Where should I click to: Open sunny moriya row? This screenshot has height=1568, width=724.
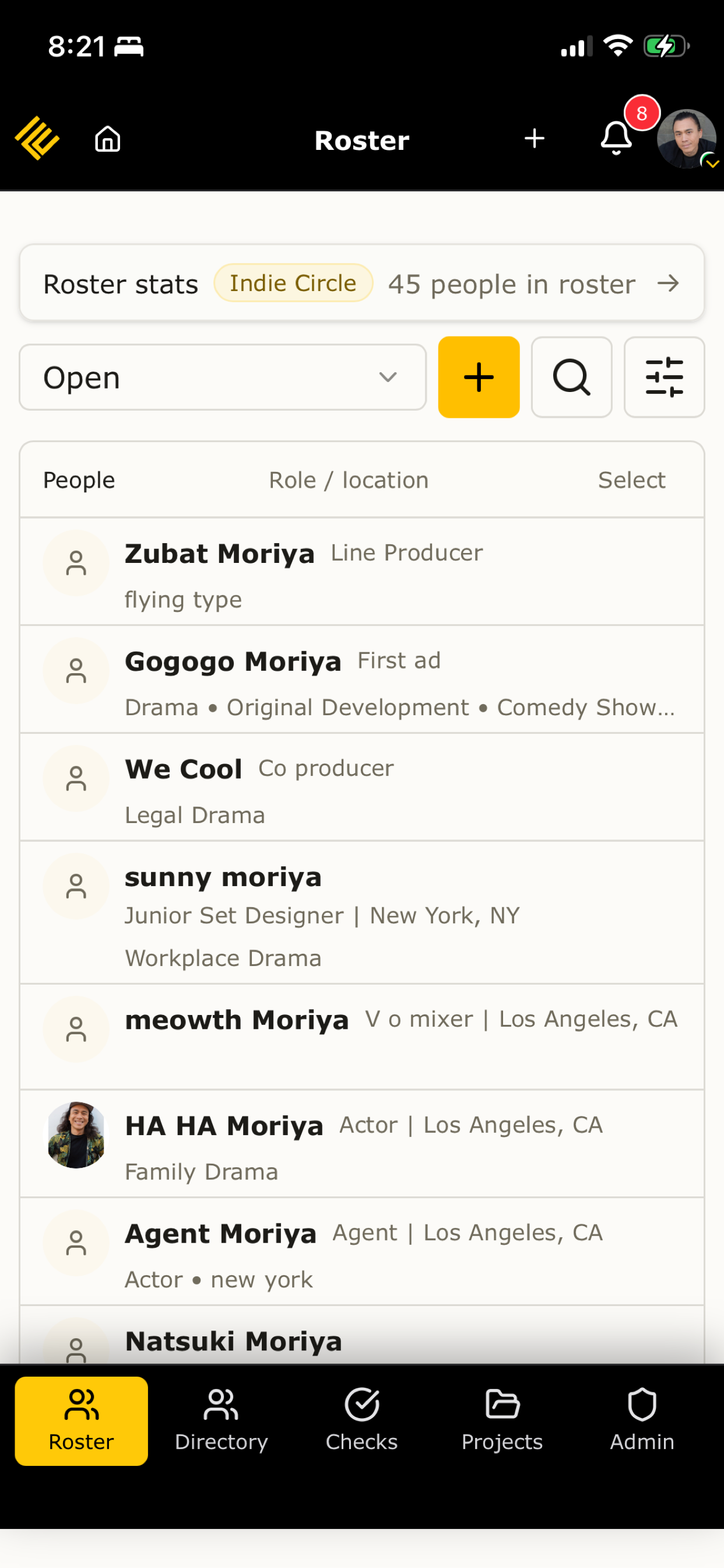[362, 912]
